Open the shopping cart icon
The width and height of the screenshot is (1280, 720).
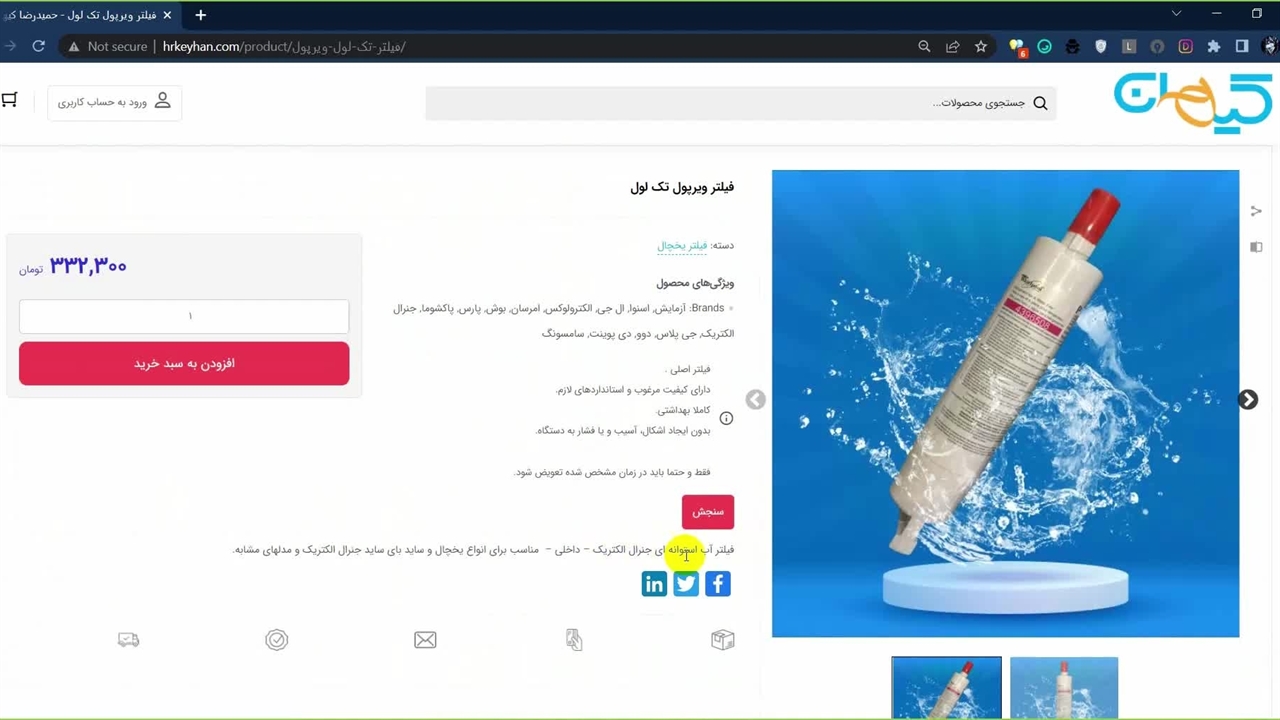(x=10, y=100)
